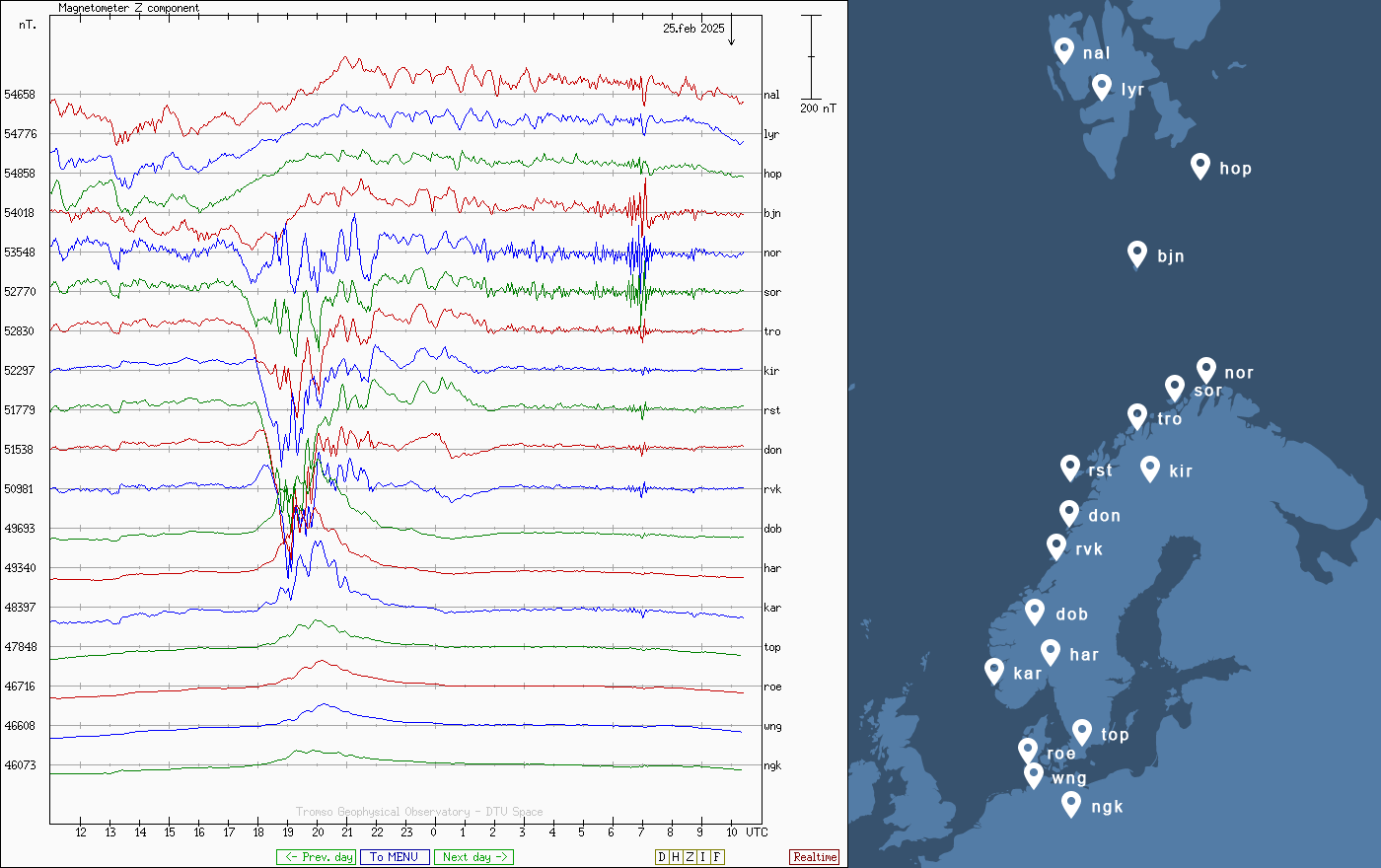Screen dimensions: 1381x868
Task: Go to previous day's magnetogram
Action: 316,857
